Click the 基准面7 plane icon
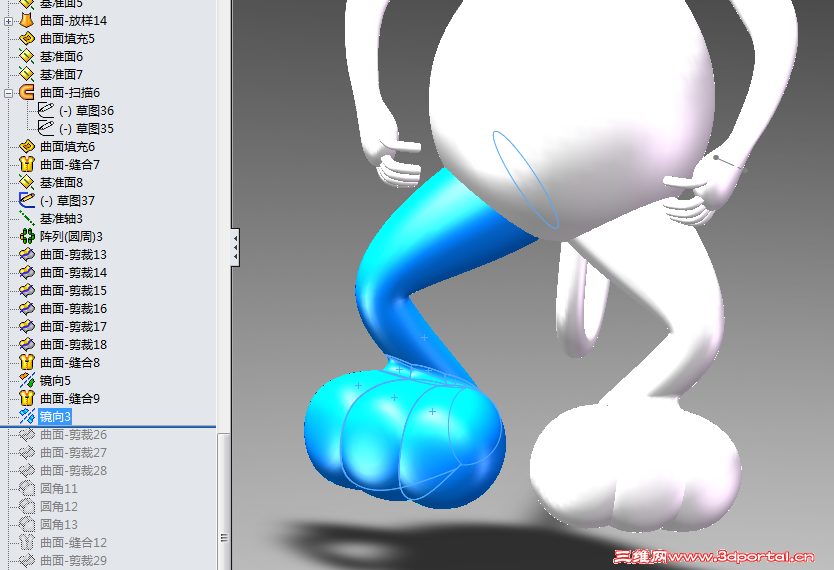 click(x=27, y=74)
